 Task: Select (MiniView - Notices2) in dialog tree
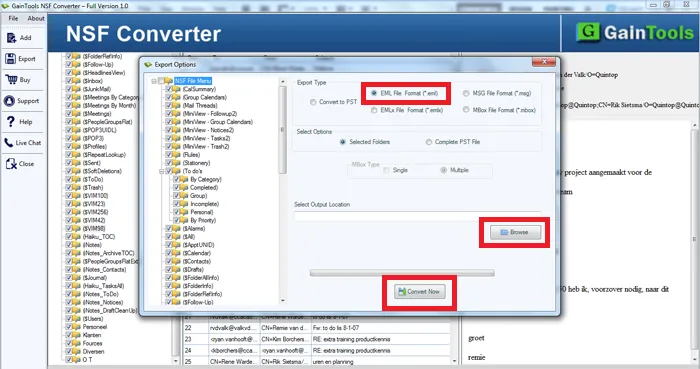208,130
